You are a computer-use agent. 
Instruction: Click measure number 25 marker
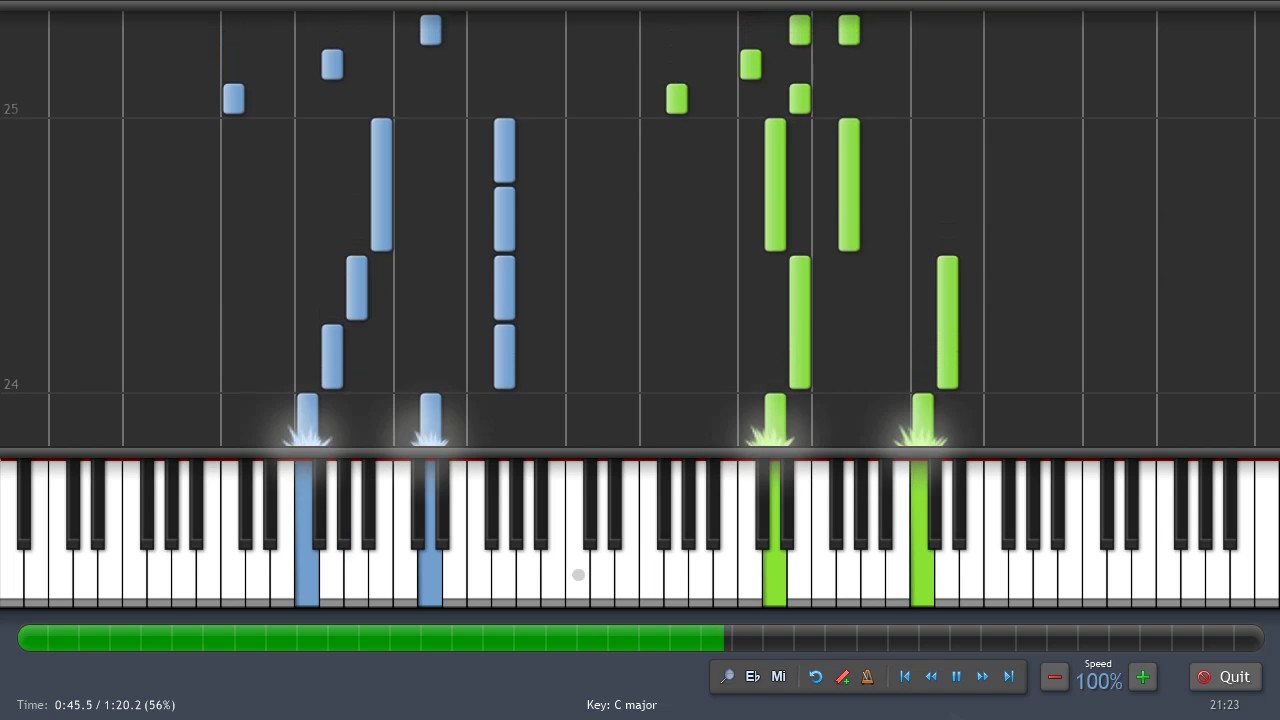point(11,109)
